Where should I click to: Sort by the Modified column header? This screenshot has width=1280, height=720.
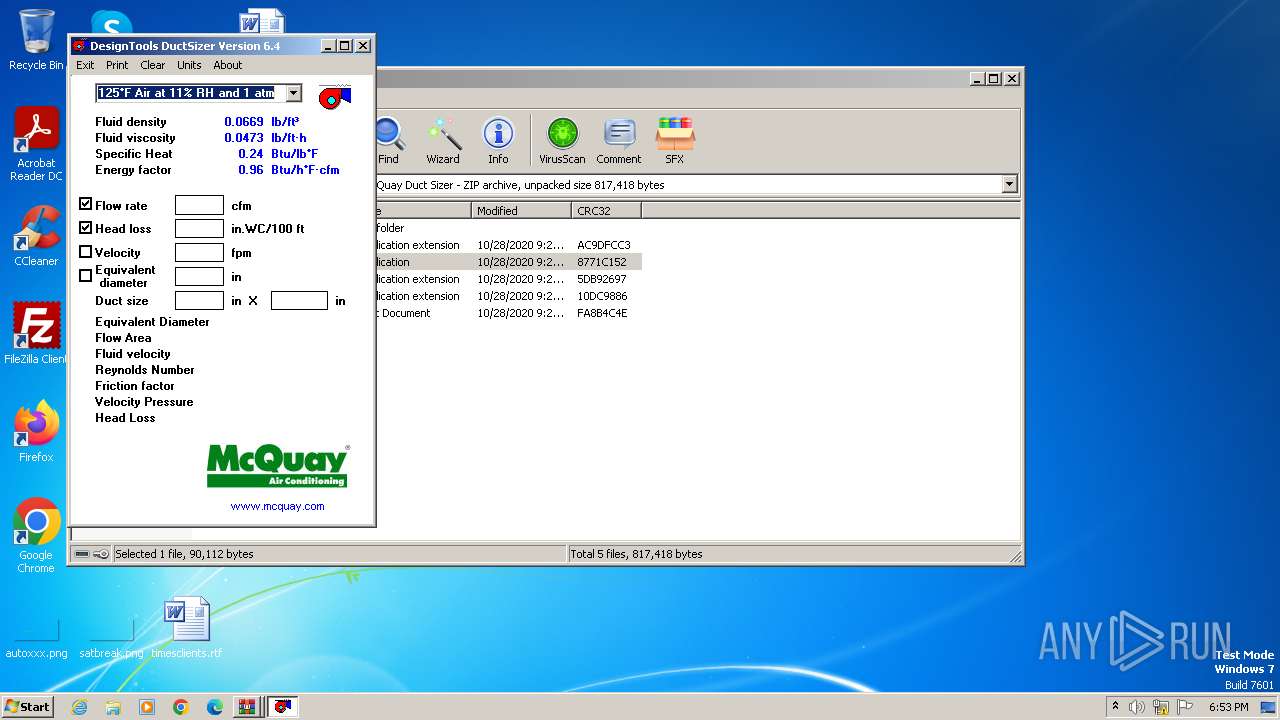tap(521, 210)
